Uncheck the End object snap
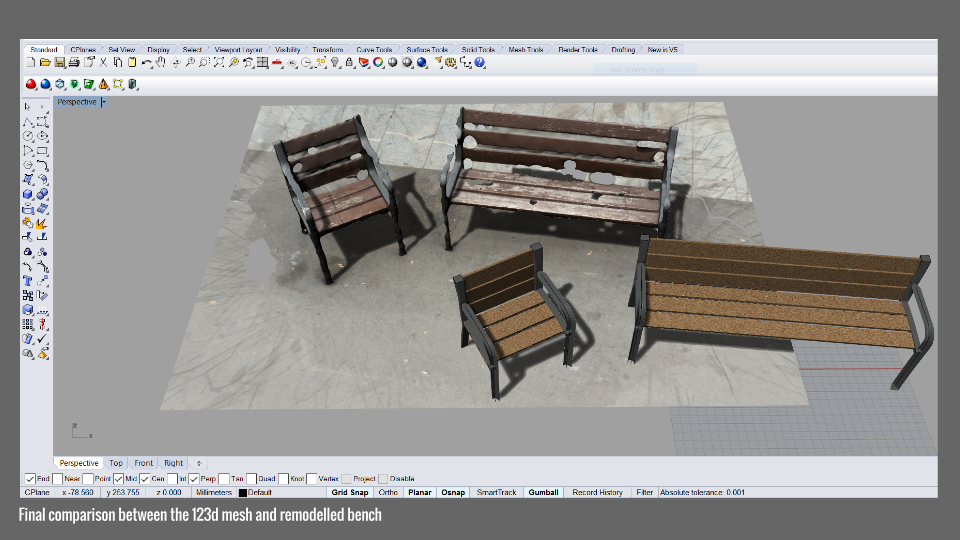 pyautogui.click(x=29, y=479)
